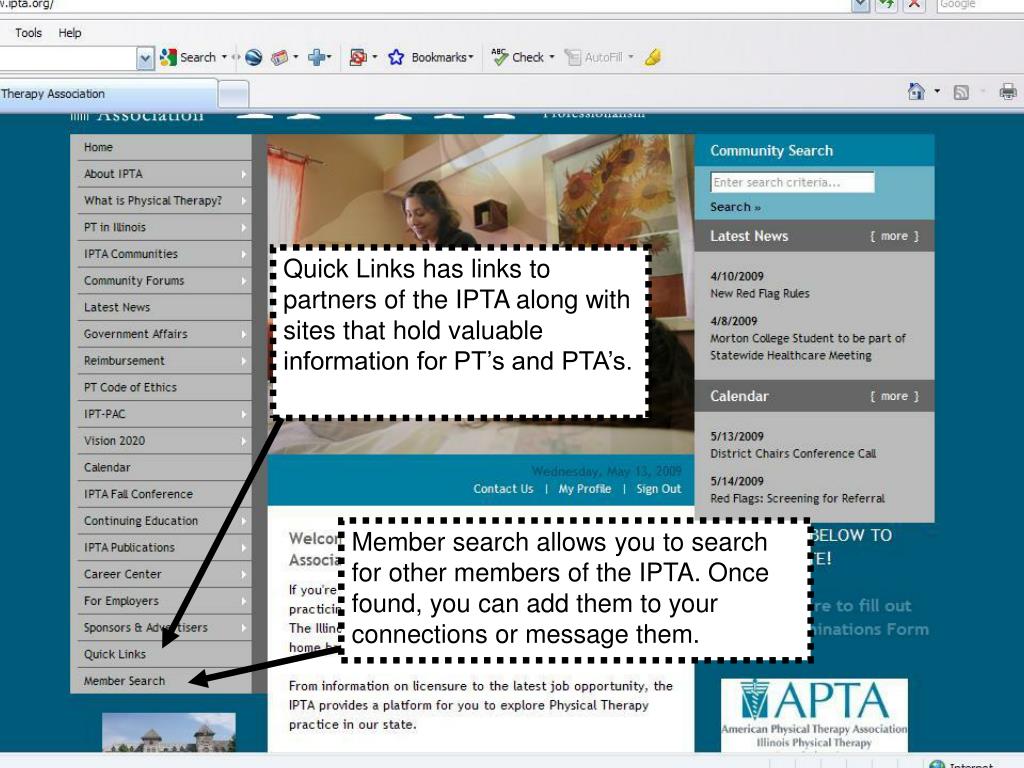Select the Therapy Association browser tab
Viewport: 1024px width, 768px height.
pyautogui.click(x=108, y=94)
